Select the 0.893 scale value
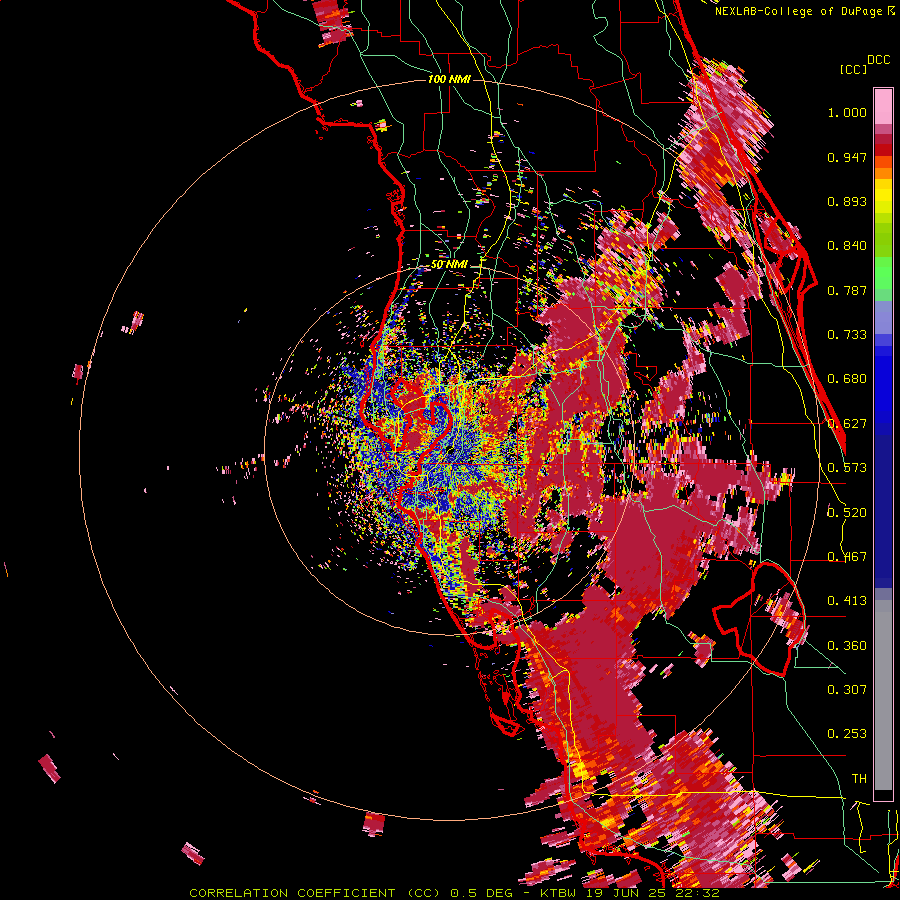The image size is (900, 900). (x=847, y=201)
